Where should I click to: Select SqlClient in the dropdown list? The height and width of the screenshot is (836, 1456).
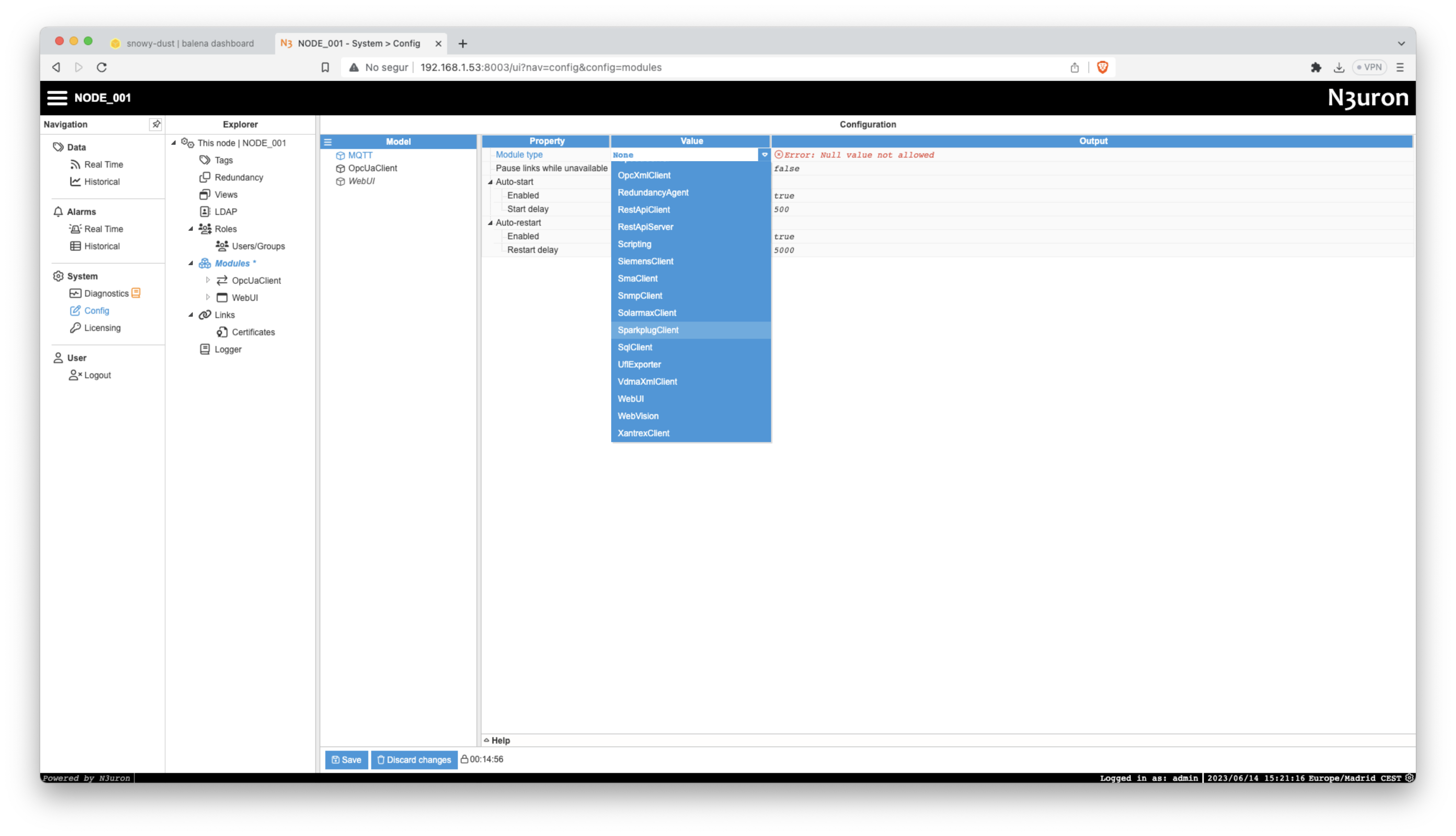click(634, 347)
